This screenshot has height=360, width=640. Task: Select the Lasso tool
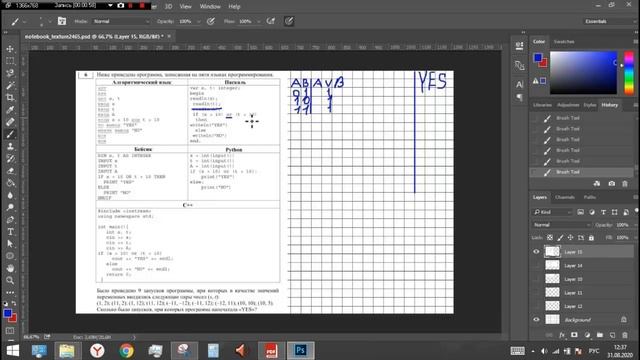10,73
